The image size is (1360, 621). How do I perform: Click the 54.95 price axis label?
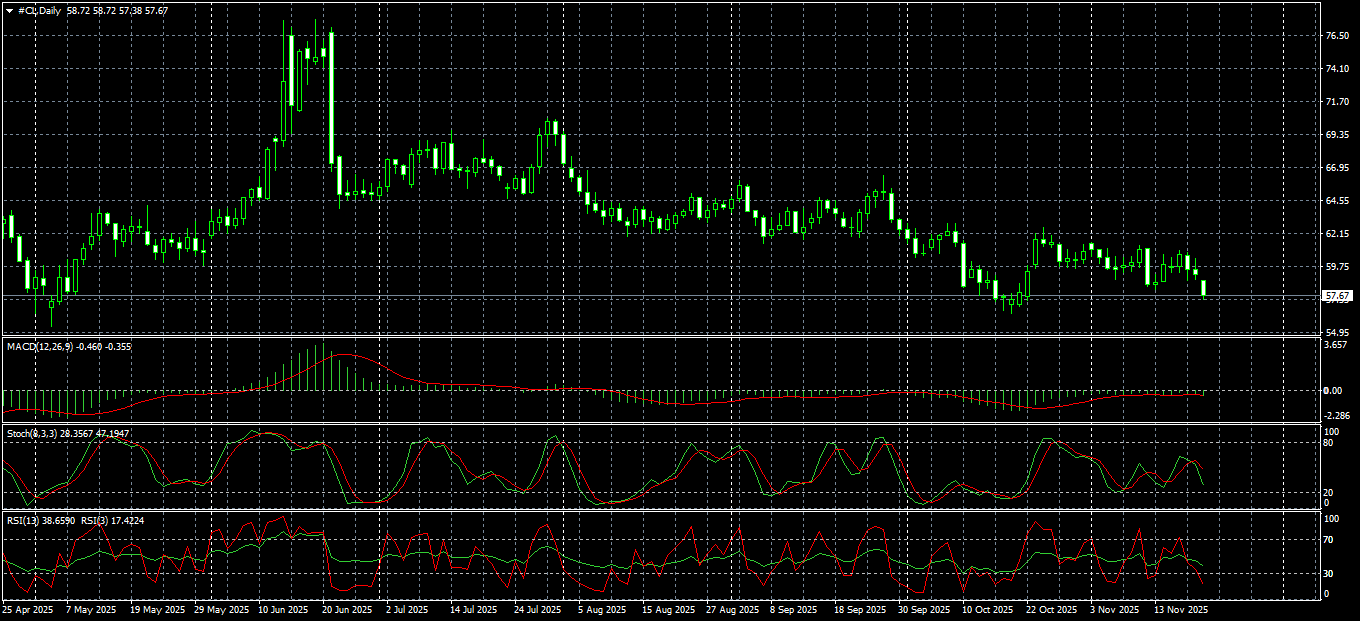pyautogui.click(x=1337, y=332)
